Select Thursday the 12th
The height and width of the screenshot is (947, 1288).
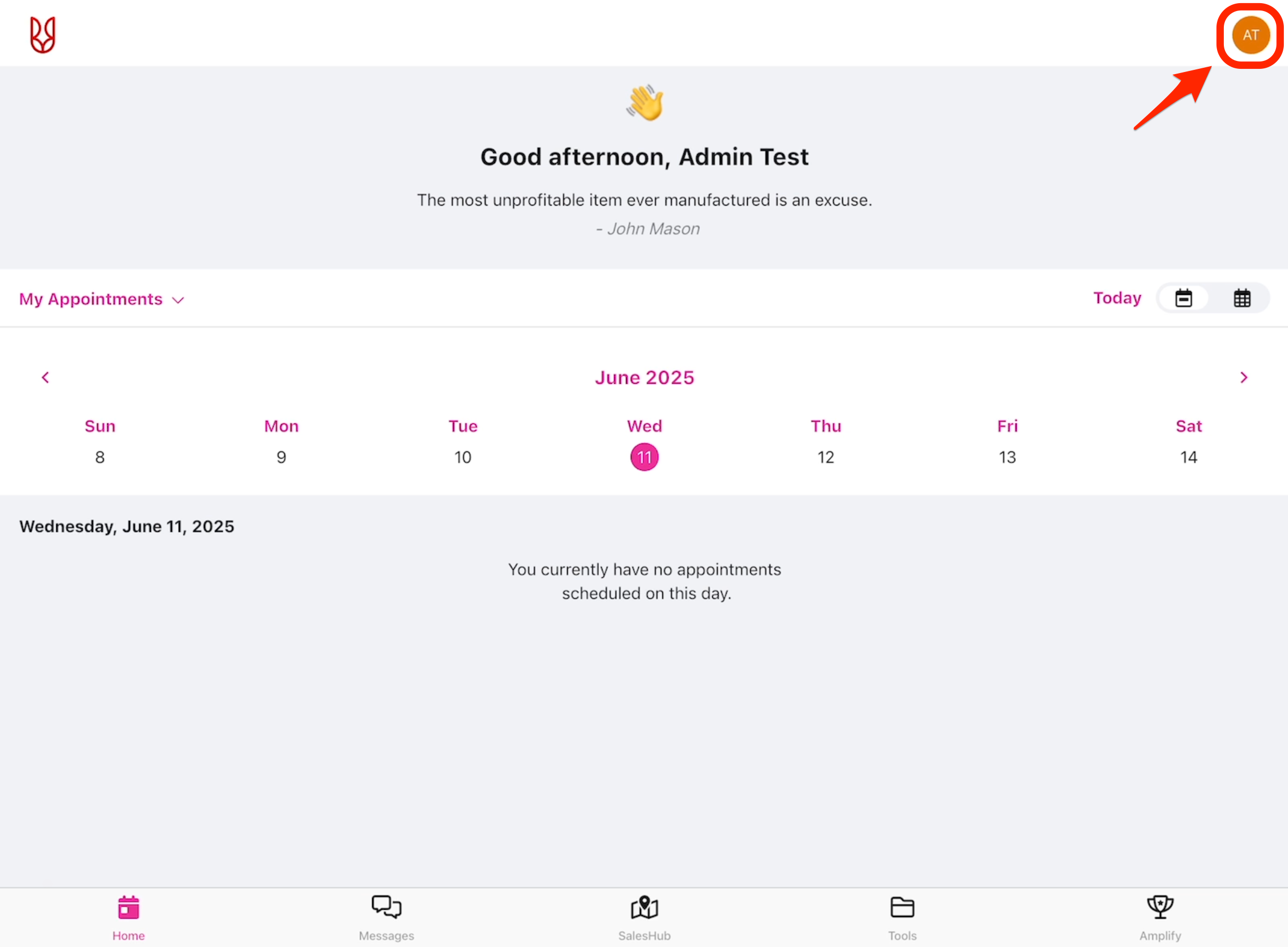[x=825, y=457]
